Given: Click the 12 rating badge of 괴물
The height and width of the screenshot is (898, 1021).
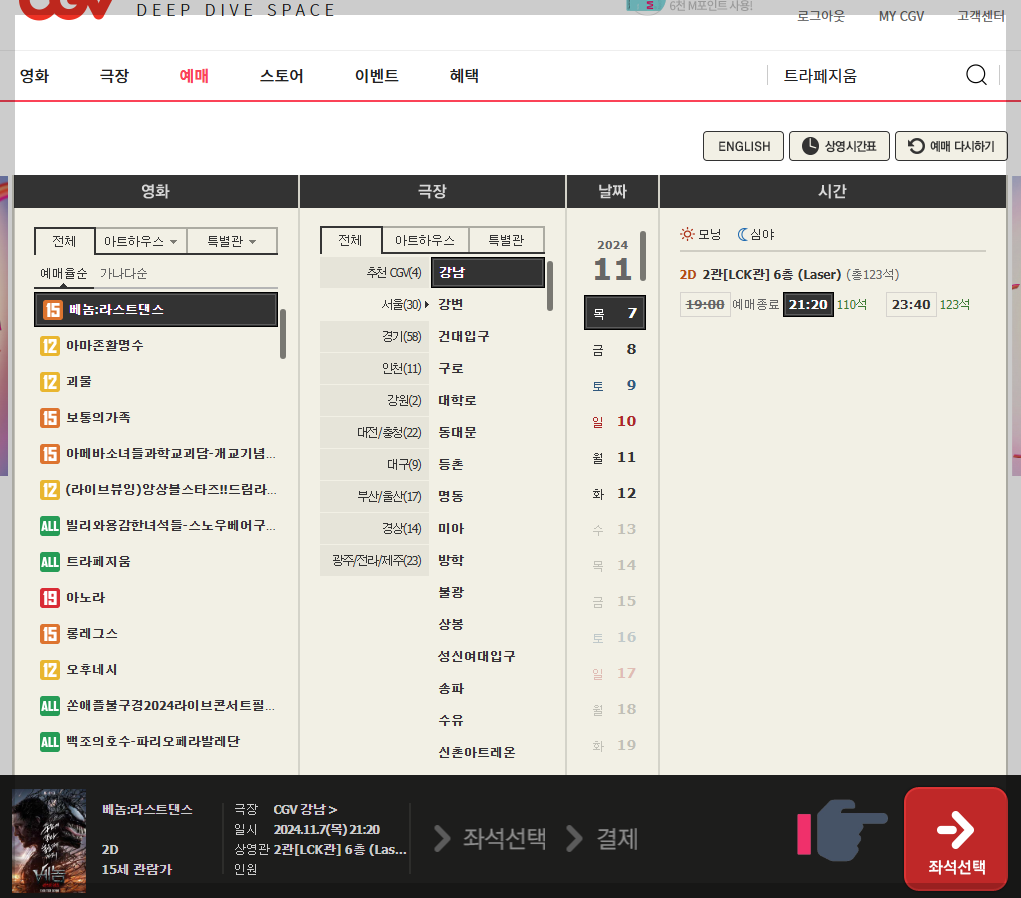Looking at the screenshot, I should (49, 382).
